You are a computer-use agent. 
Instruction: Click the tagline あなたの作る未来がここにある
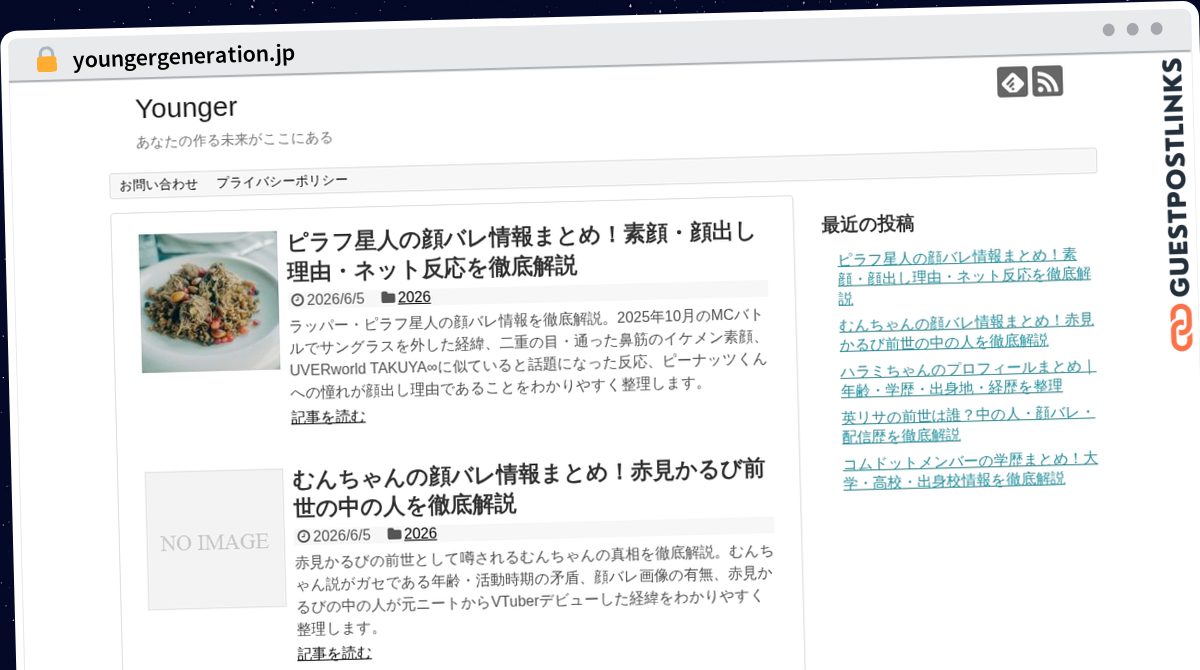(234, 139)
